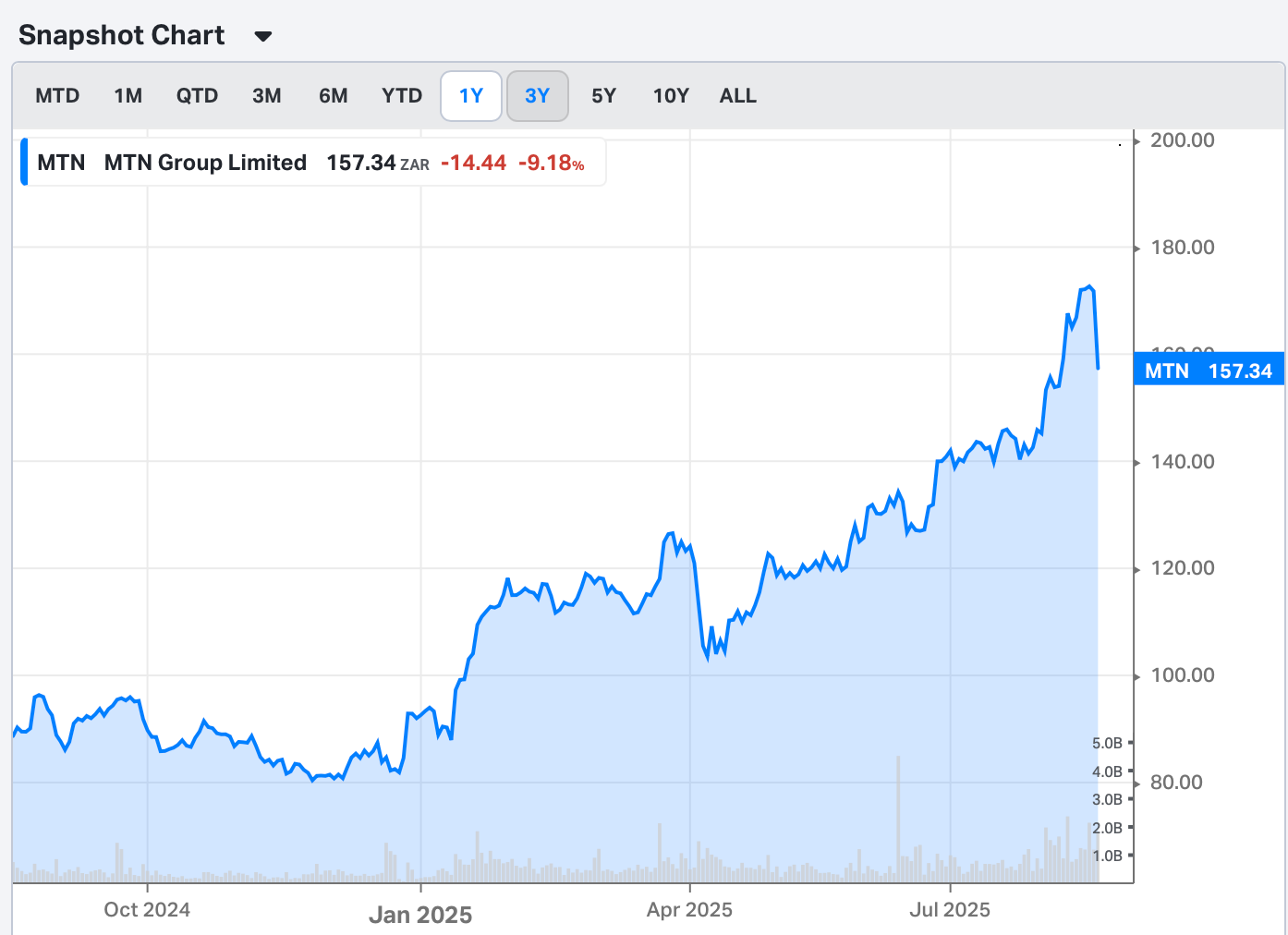Click the 1.0B volume label
Screen dimensions: 1288x935
click(1107, 856)
